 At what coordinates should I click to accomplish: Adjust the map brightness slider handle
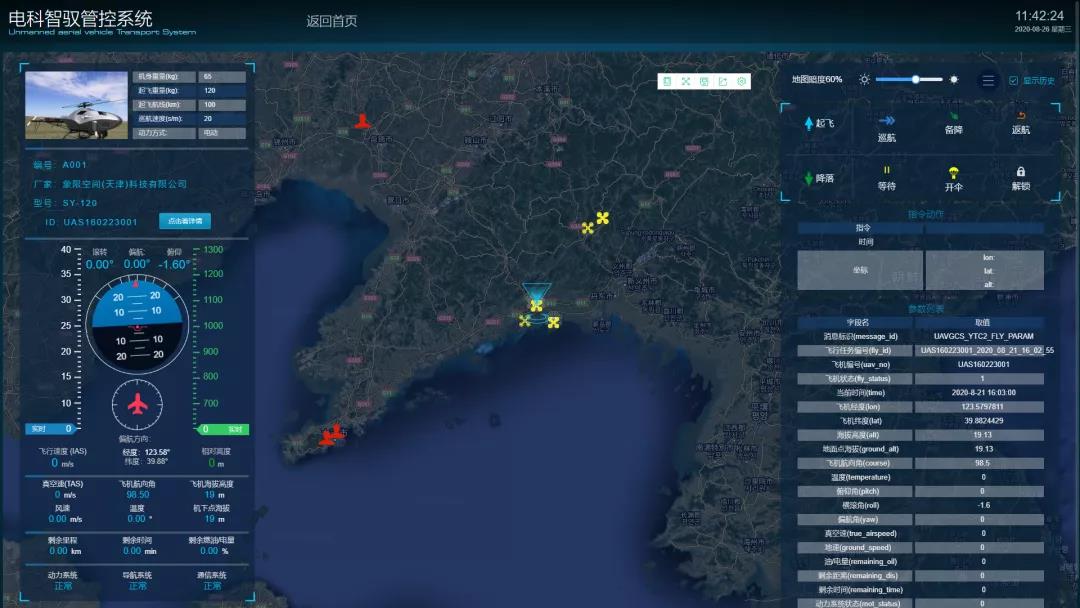coord(914,80)
